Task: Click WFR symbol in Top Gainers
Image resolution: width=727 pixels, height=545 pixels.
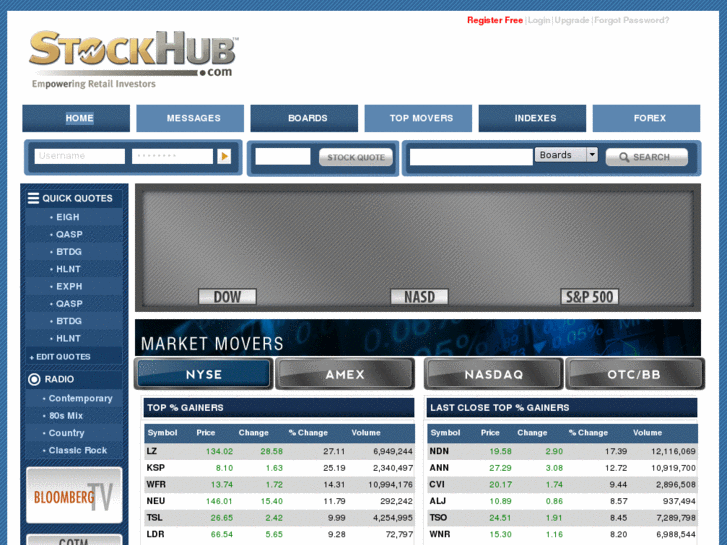Action: [156, 484]
